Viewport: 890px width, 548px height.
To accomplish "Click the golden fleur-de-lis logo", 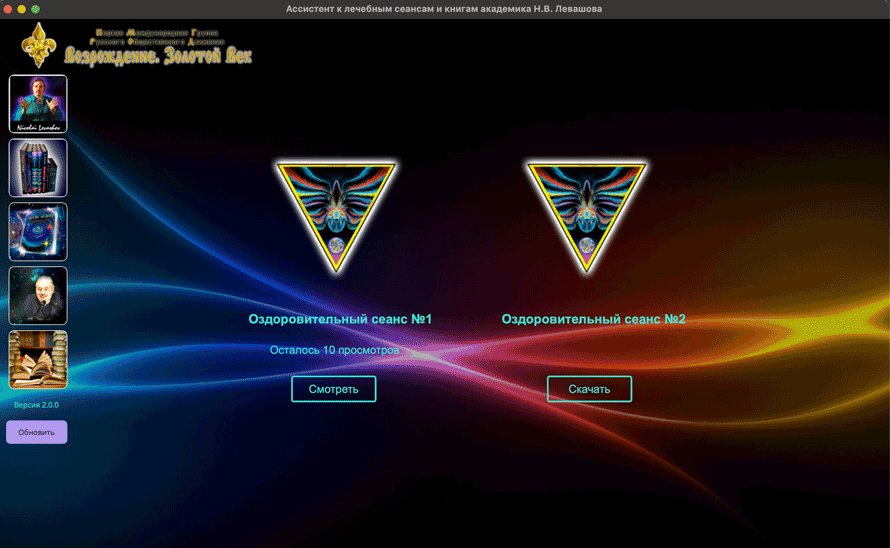I will click(x=40, y=45).
